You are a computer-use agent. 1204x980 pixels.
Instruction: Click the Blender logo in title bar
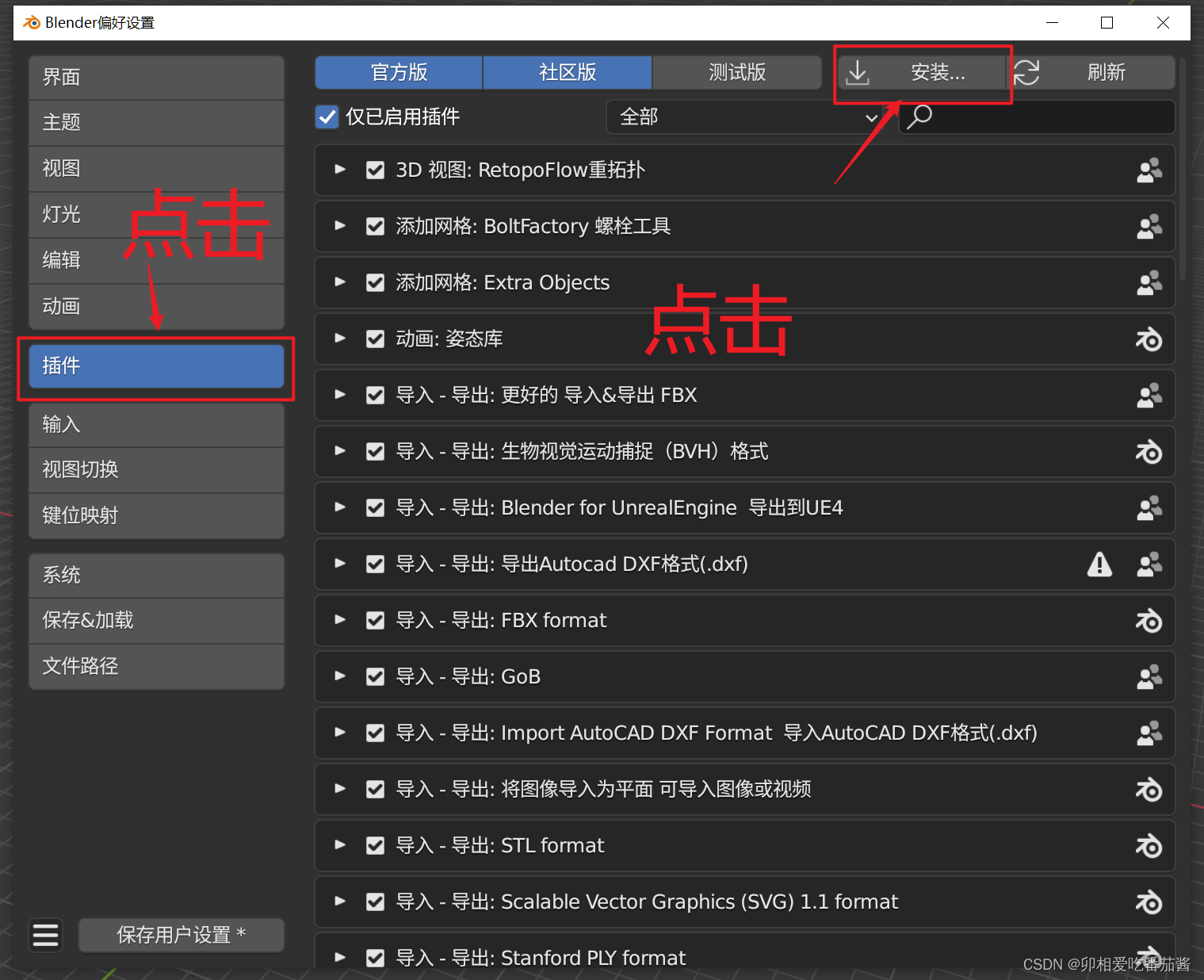pos(31,22)
